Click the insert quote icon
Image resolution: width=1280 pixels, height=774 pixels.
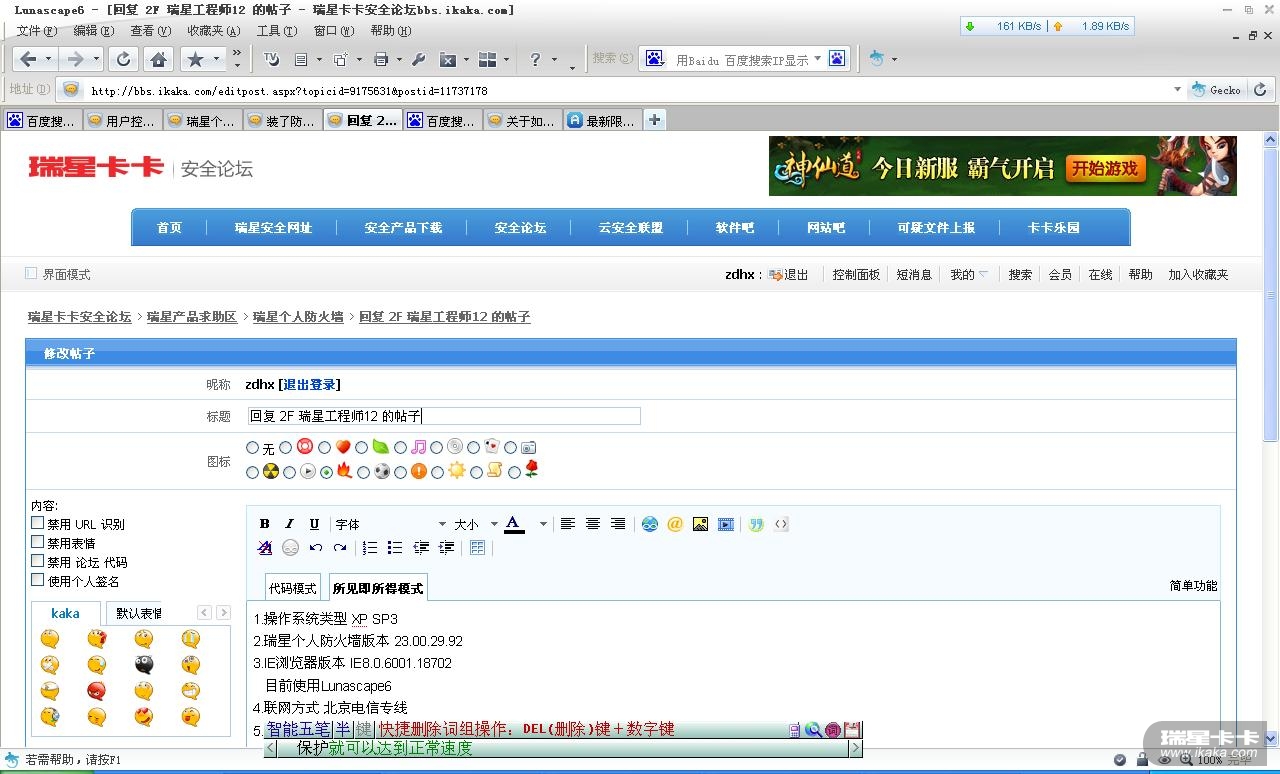pyautogui.click(x=756, y=524)
